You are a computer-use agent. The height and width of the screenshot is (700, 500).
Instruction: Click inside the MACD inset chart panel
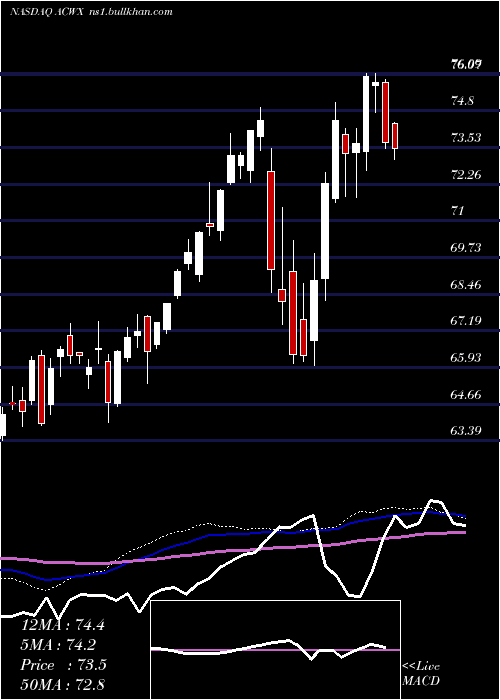[x=275, y=650]
